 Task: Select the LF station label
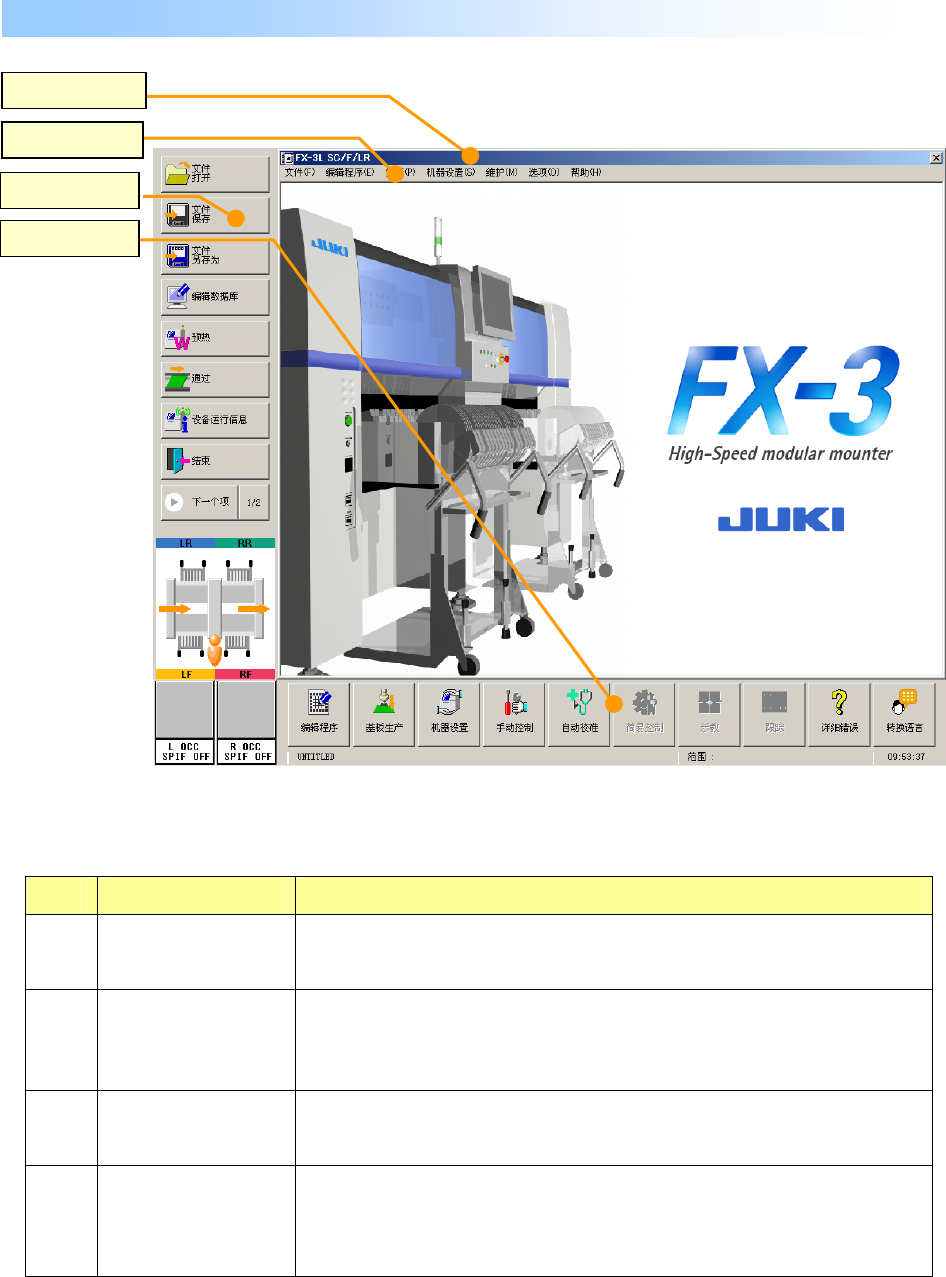click(185, 675)
